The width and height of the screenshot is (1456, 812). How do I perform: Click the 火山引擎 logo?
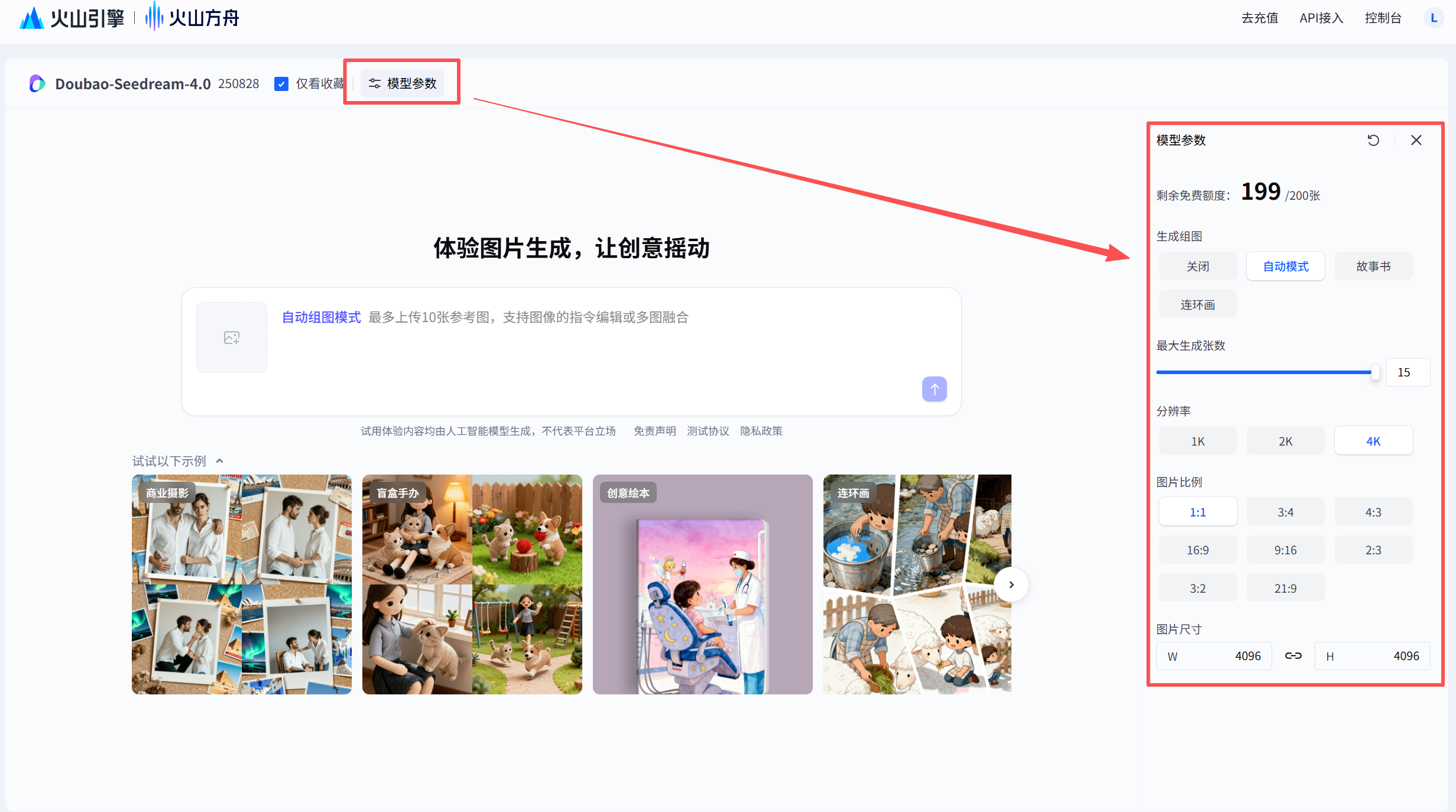72,18
